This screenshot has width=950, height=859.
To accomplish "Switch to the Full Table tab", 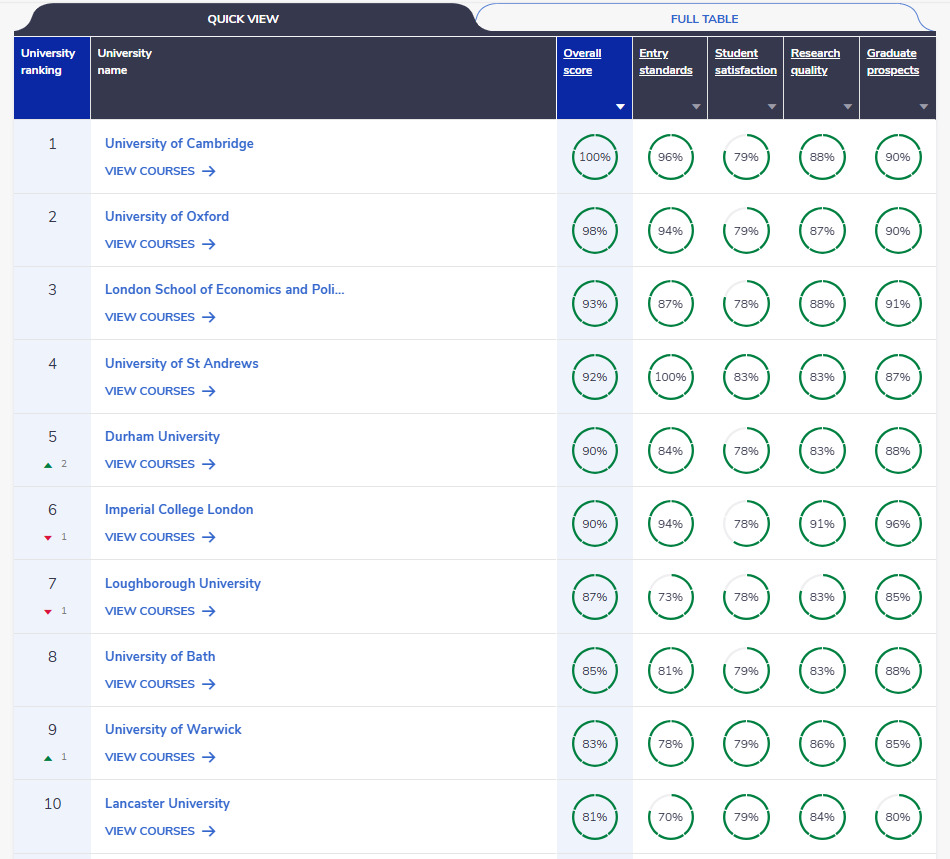I will tap(704, 19).
